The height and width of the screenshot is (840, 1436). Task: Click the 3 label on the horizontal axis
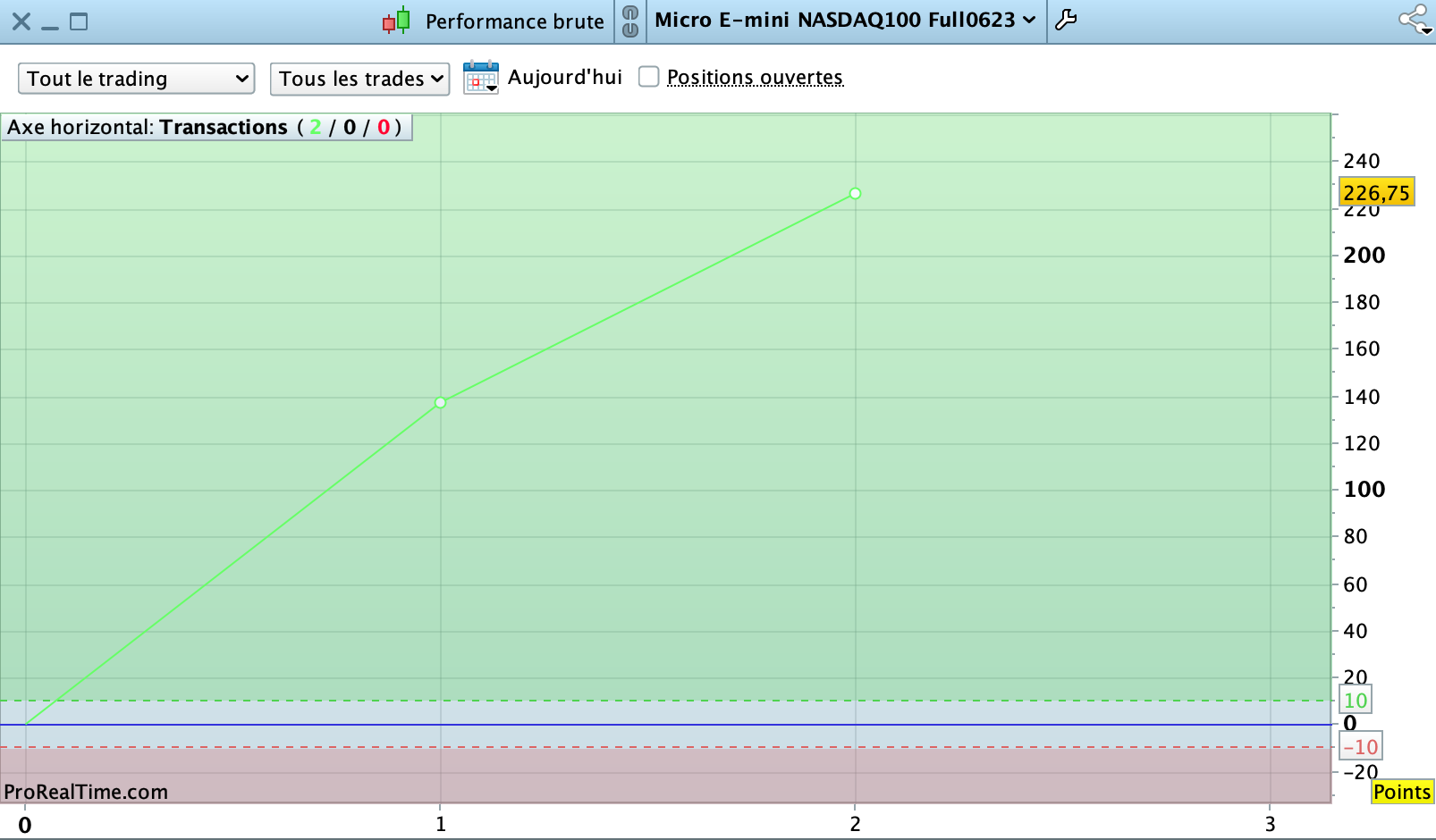(1270, 824)
